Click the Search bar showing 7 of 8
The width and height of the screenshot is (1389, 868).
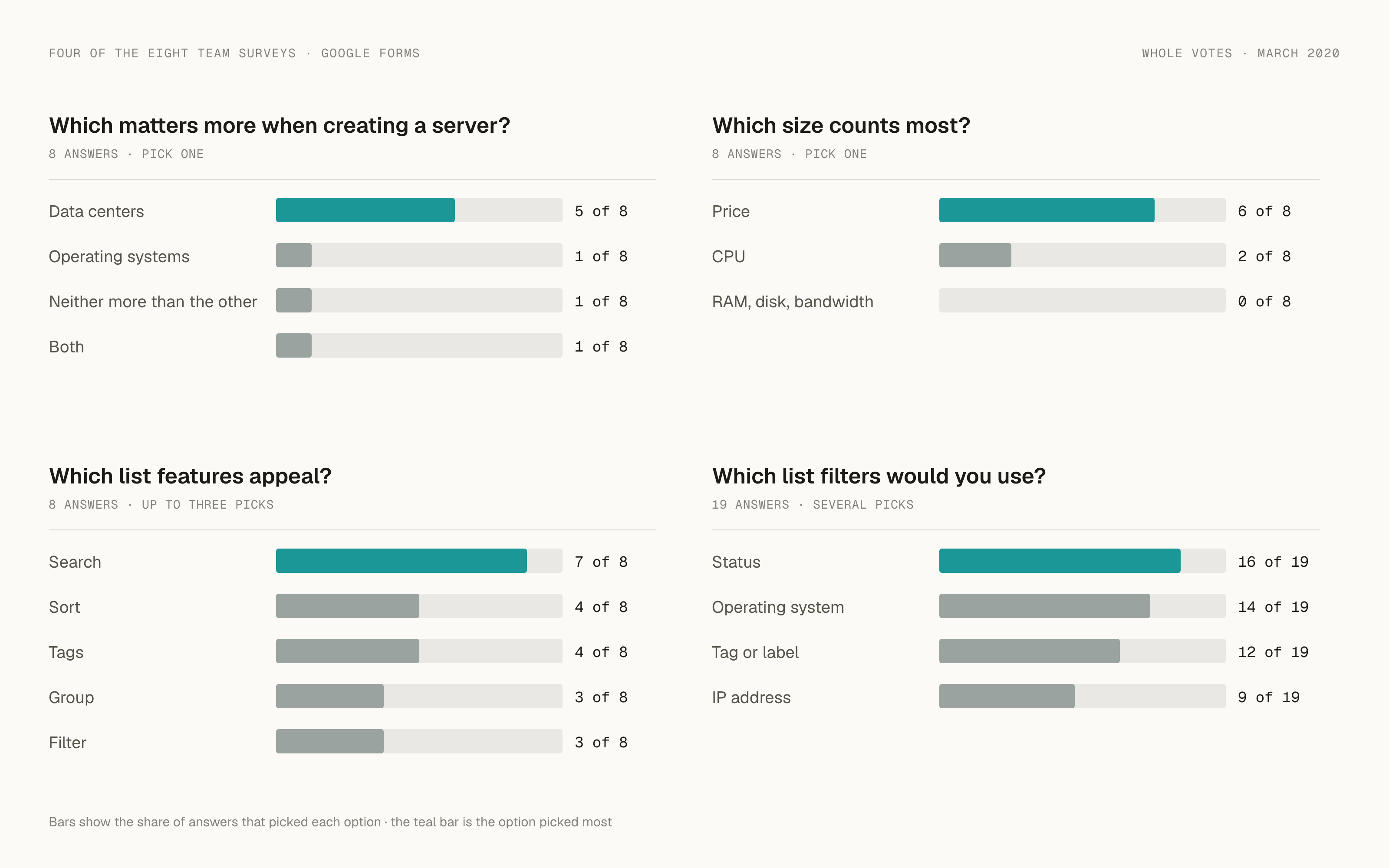[419, 561]
